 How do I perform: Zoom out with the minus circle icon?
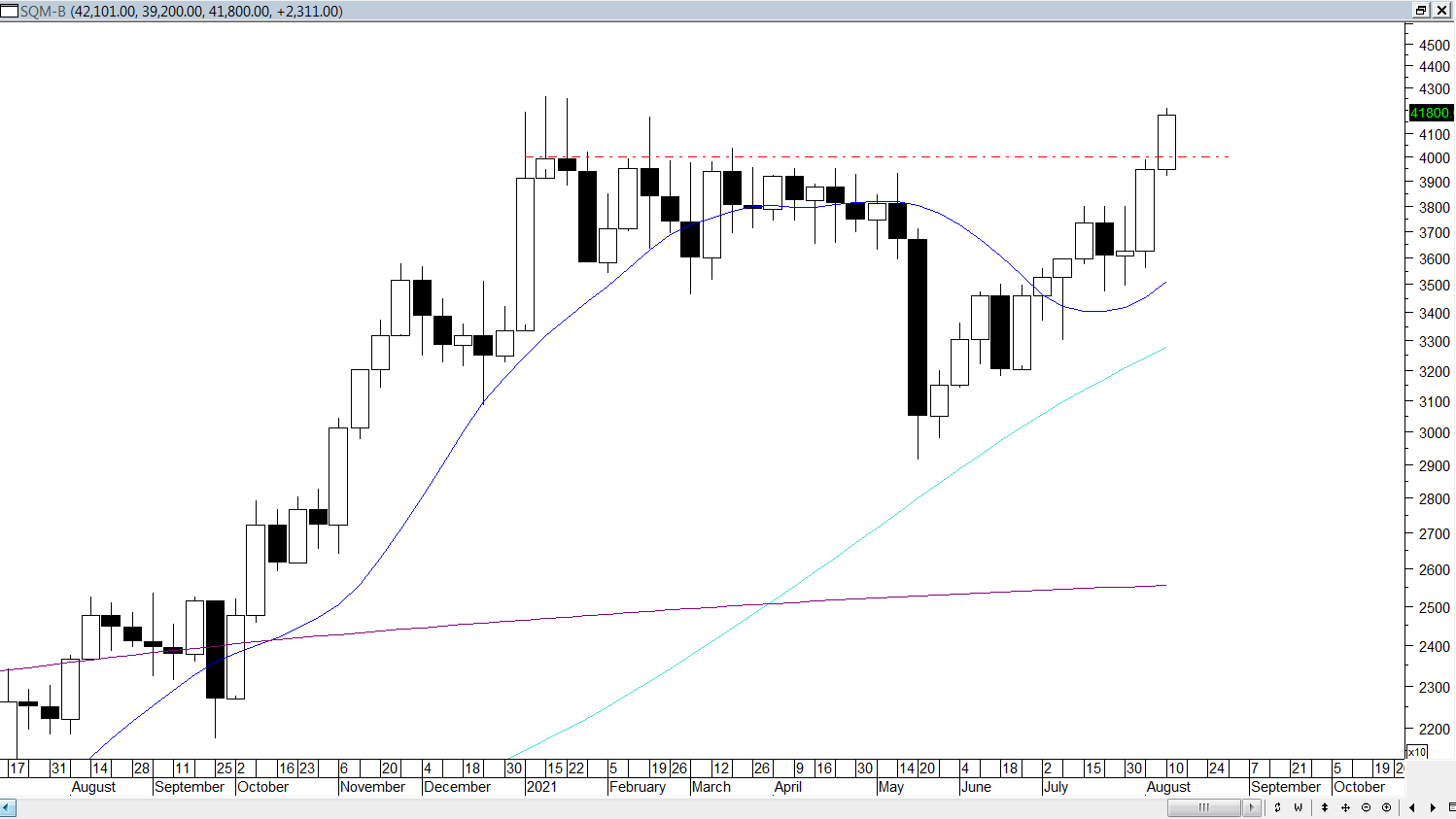click(1366, 807)
